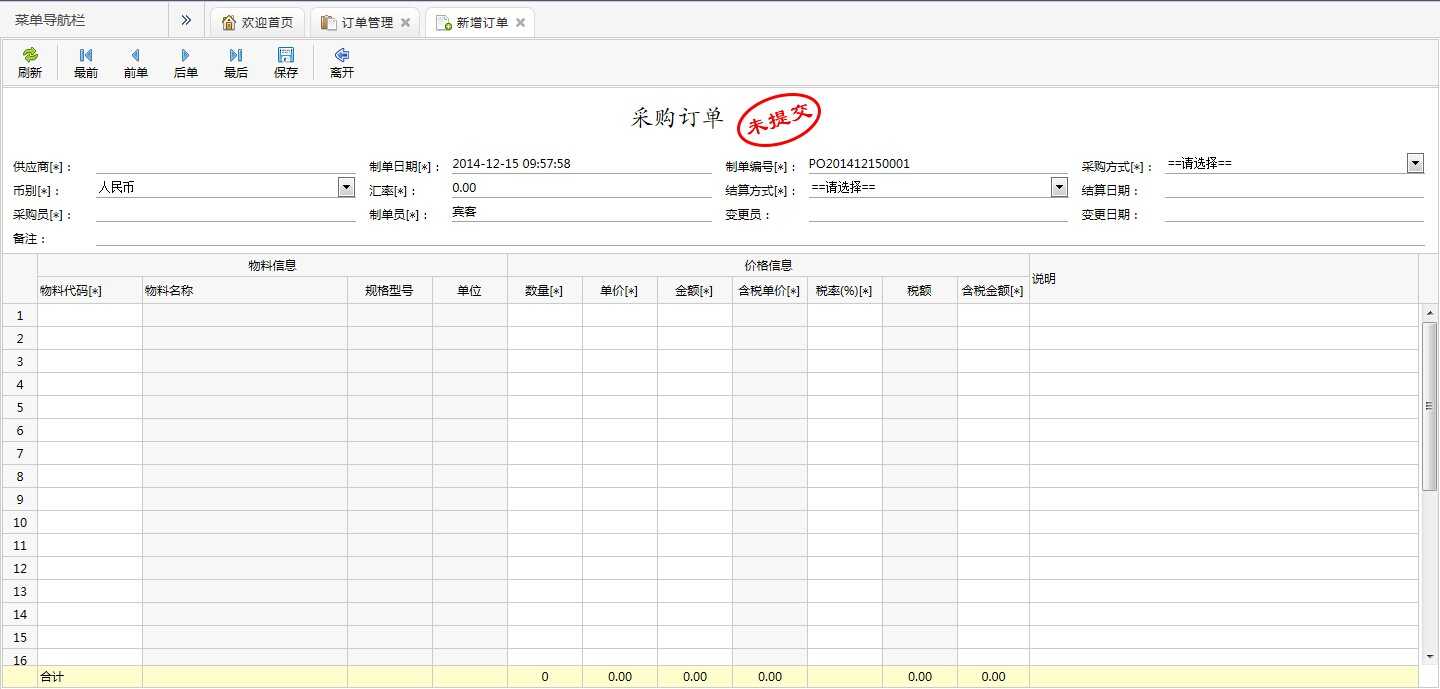Click the 单价 cell in row 3
Screen dimensions: 1440x689
[x=620, y=361]
